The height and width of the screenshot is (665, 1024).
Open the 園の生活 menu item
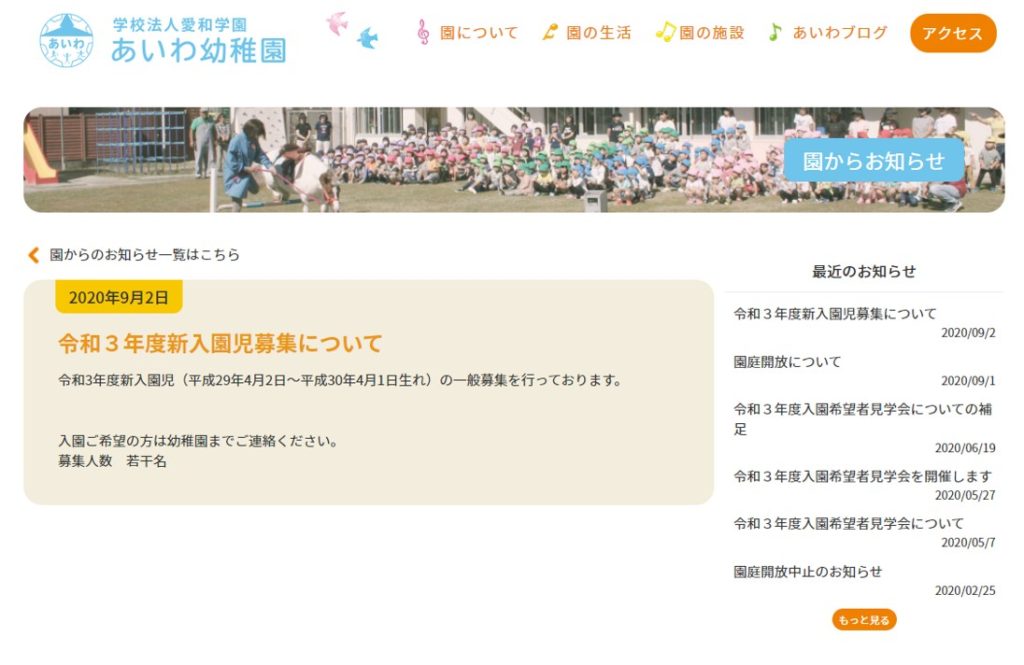[x=598, y=33]
